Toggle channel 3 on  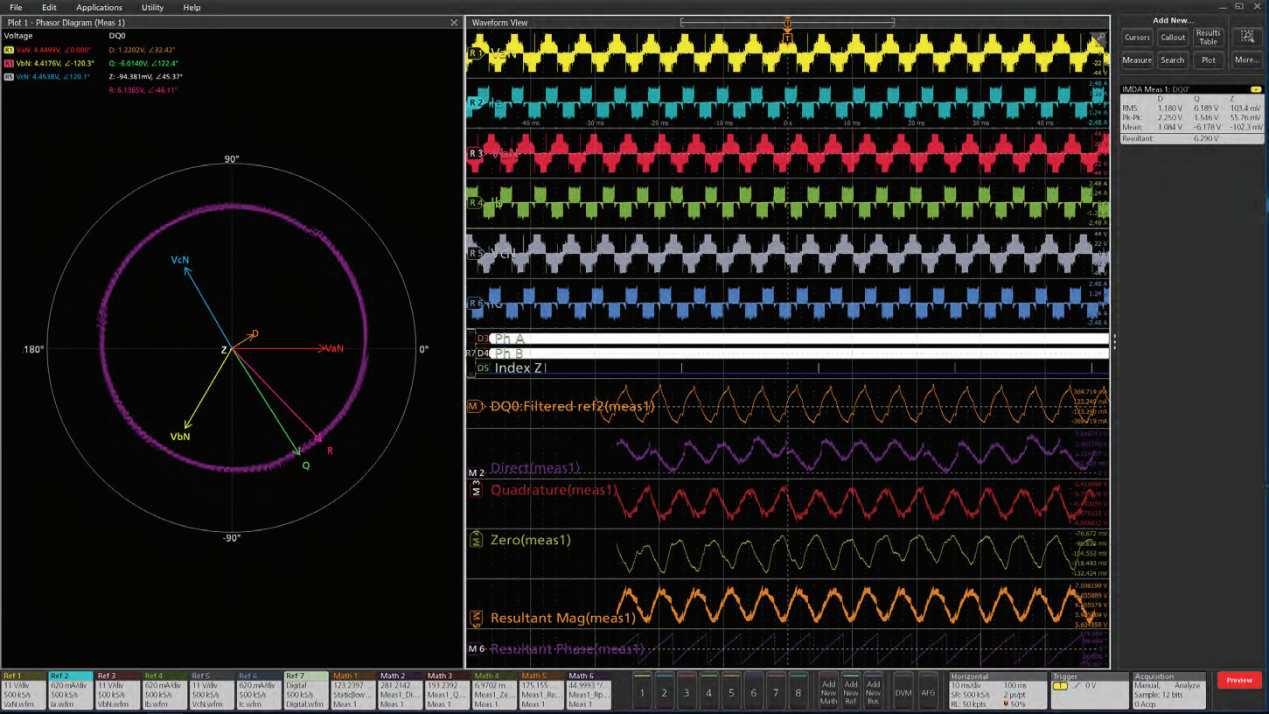(x=686, y=690)
